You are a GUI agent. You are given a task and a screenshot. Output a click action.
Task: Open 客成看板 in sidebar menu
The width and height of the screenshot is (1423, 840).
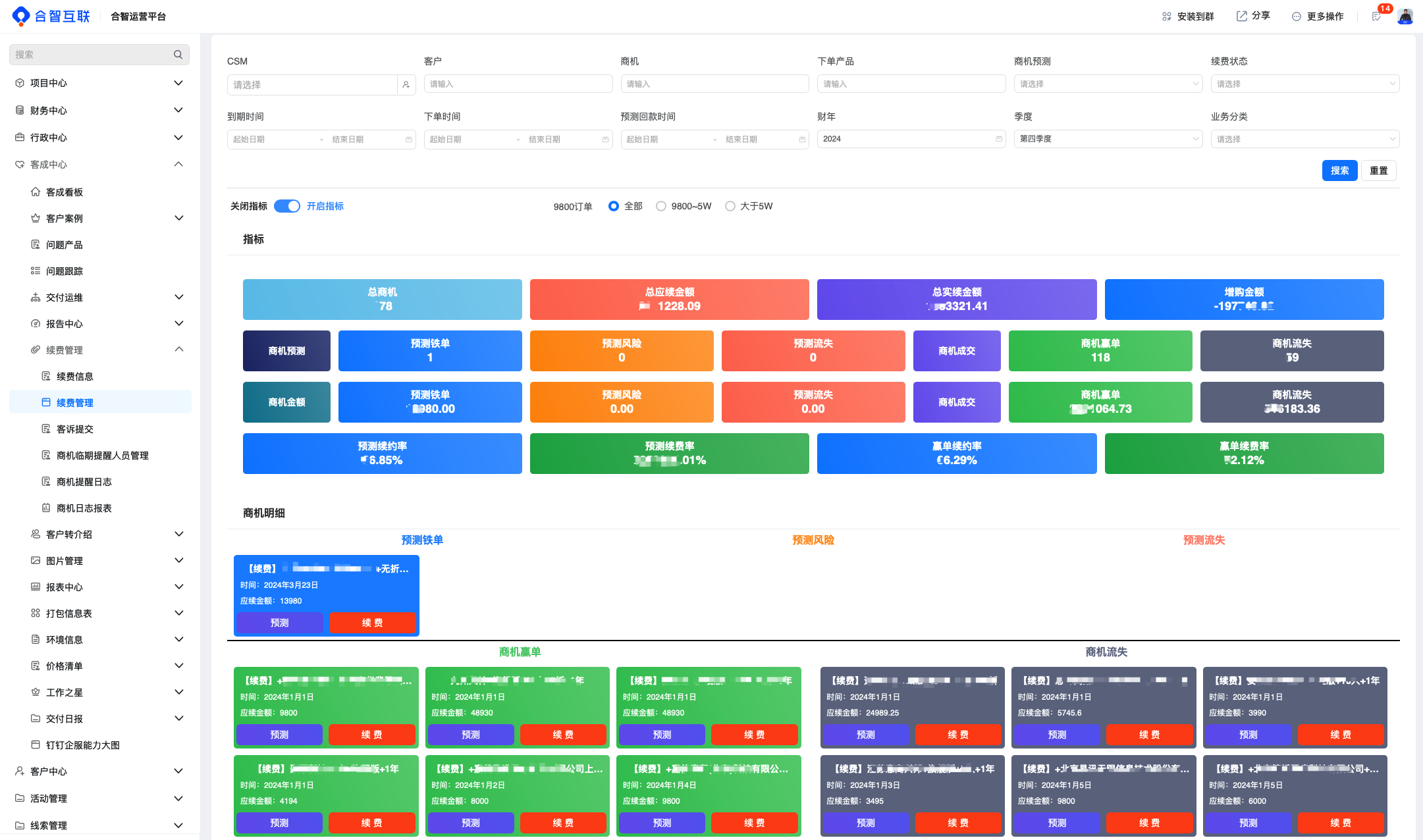tap(65, 192)
